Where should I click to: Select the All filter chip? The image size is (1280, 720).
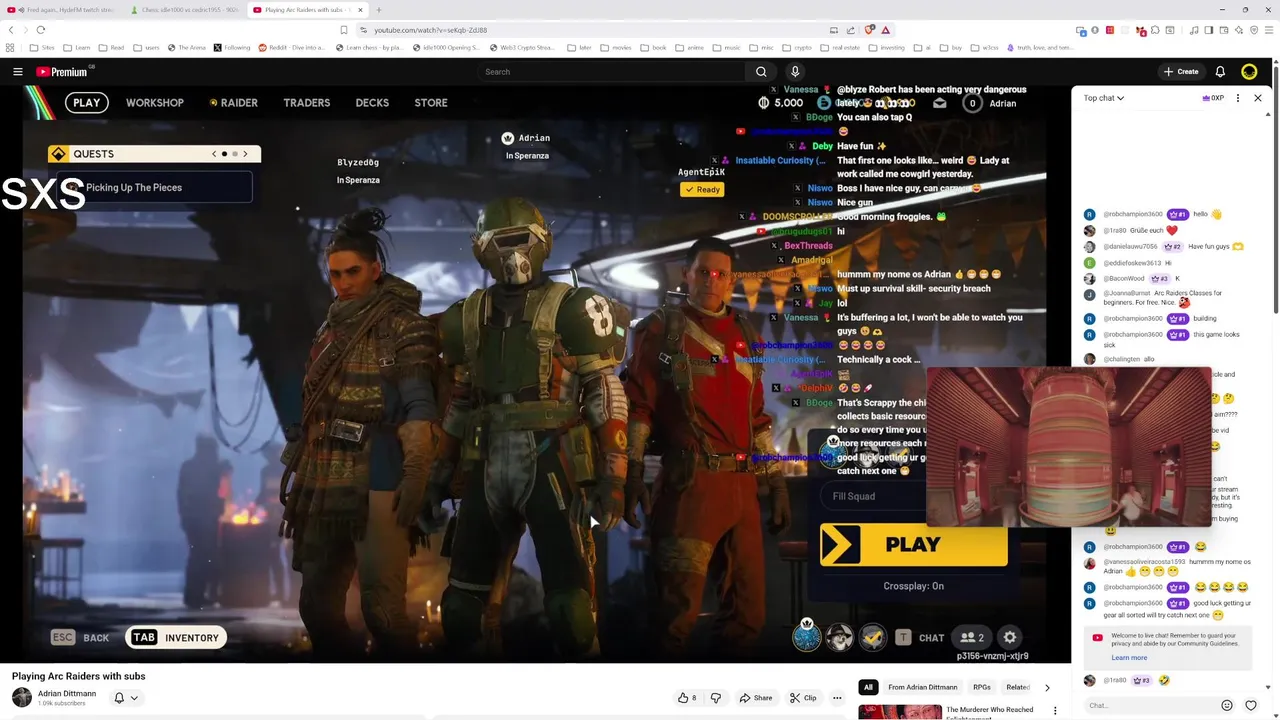tap(868, 687)
